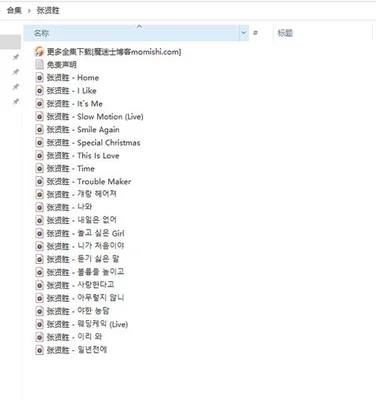
Task: Click audio icon for 웨딩케익 (Live)
Action: pyautogui.click(x=39, y=324)
